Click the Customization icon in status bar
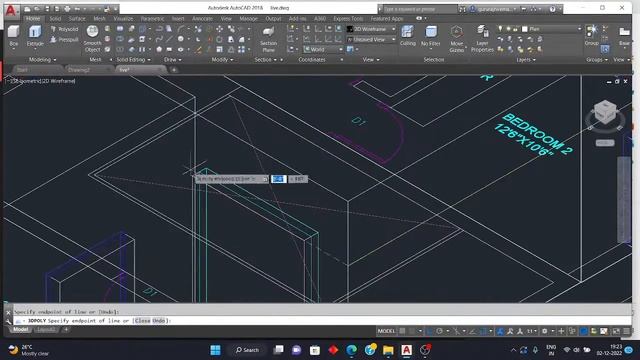This screenshot has height=360, width=640. (627, 331)
